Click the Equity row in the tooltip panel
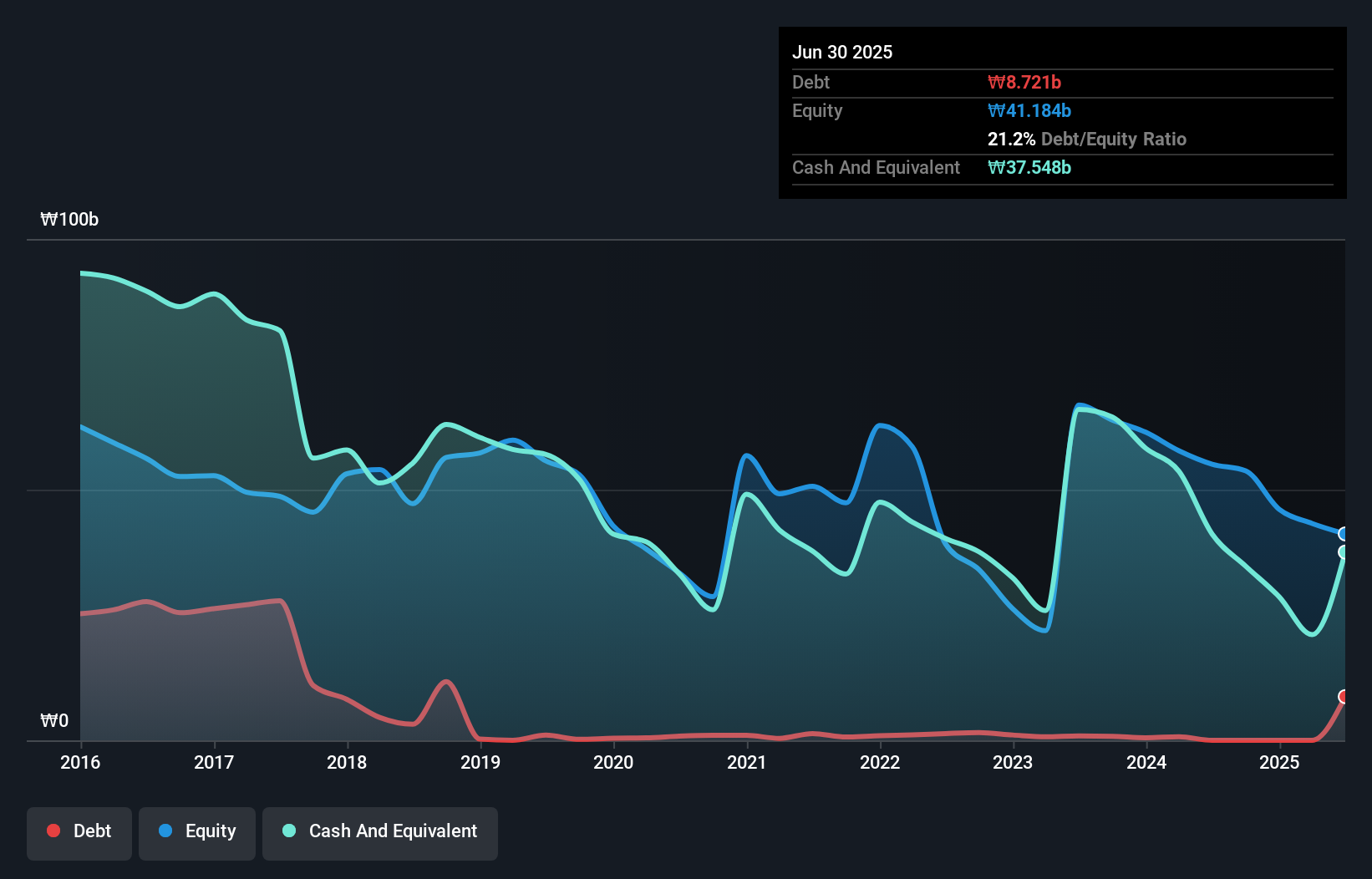This screenshot has width=1372, height=879. (817, 110)
